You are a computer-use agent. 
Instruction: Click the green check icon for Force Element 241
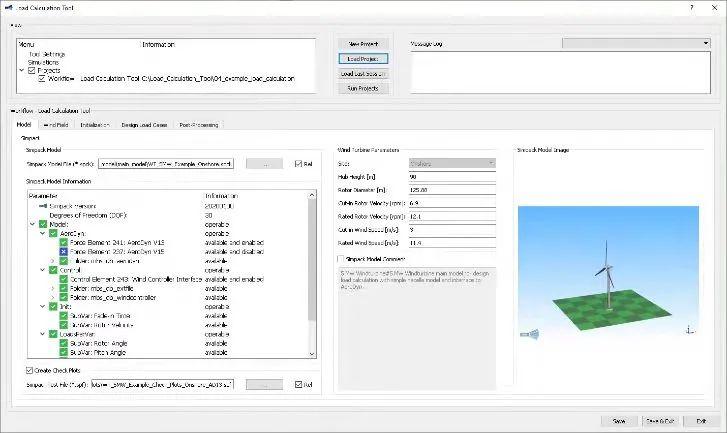tap(64, 242)
